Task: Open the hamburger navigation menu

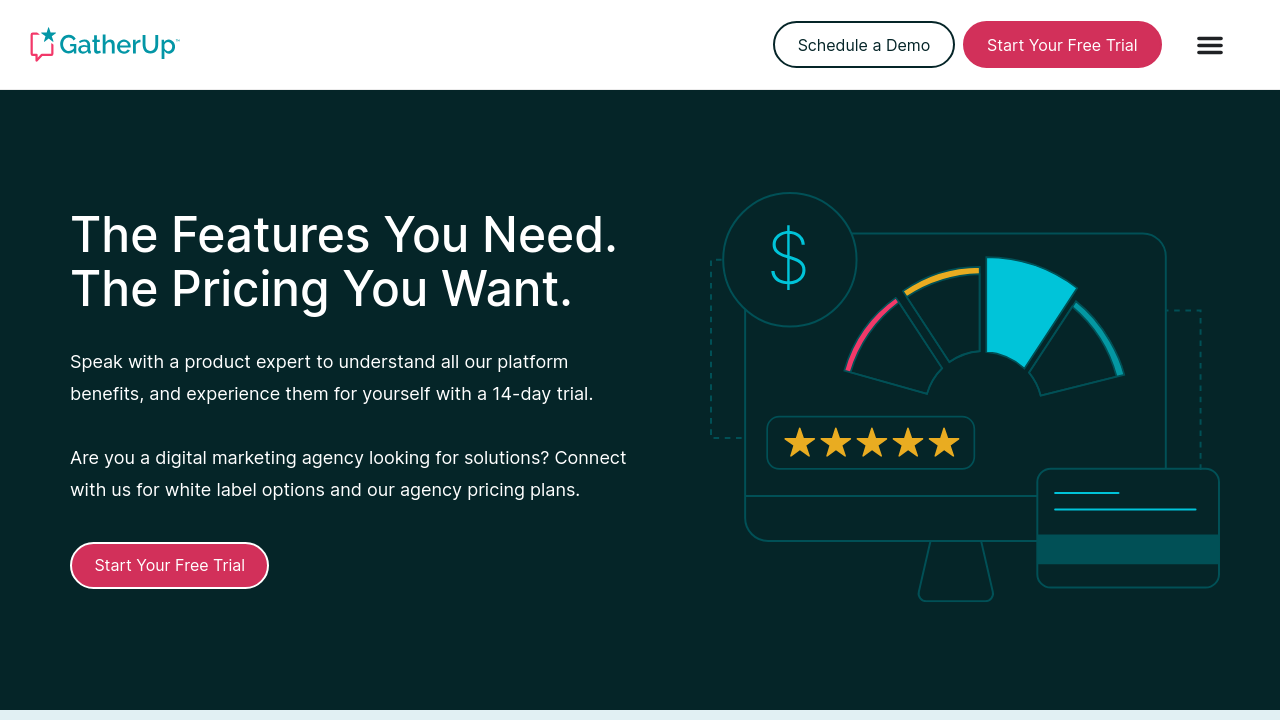Action: (x=1209, y=45)
